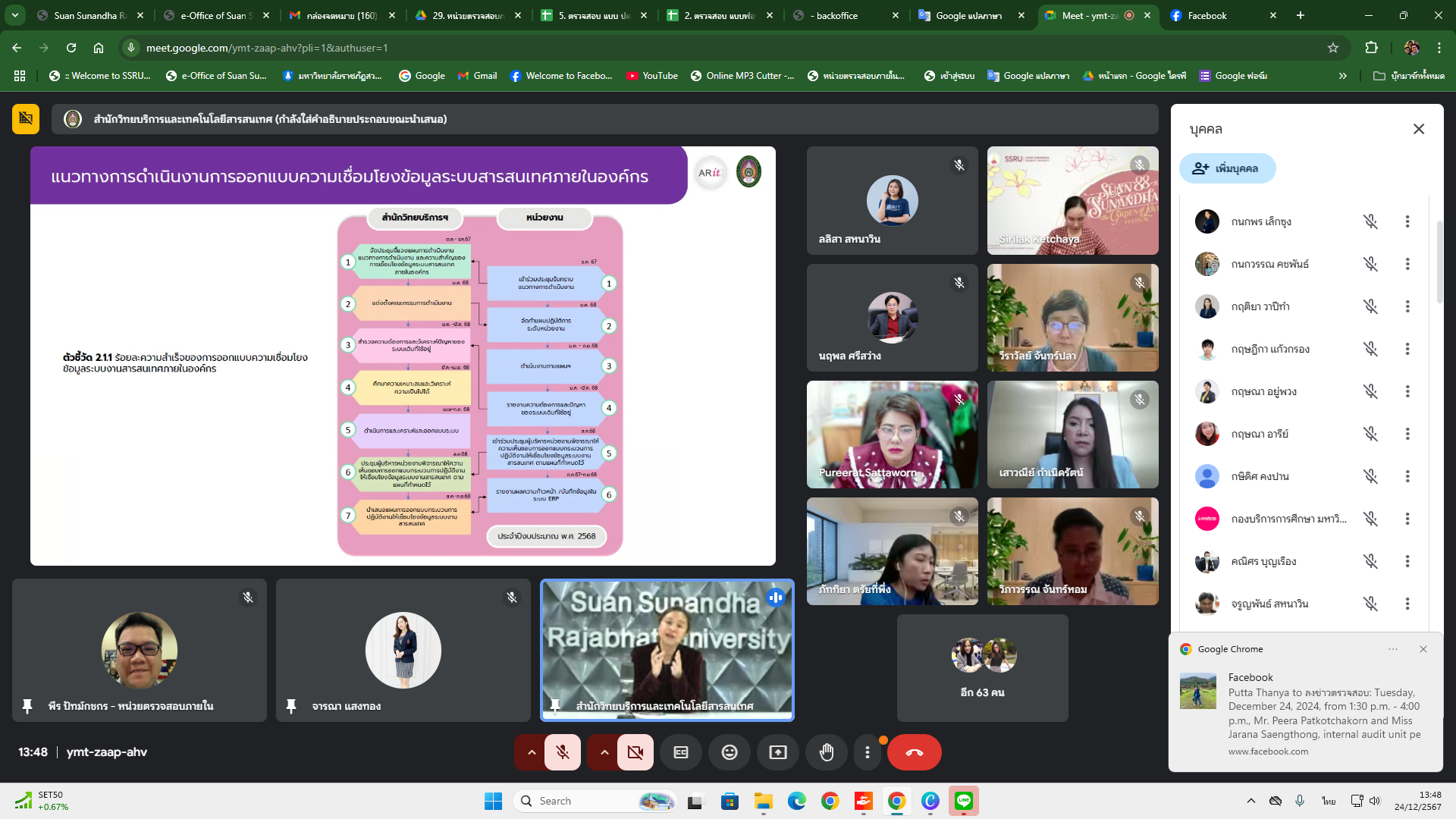Open more options three-dot menu in call bar
Screen dimensions: 1456x819
point(868,752)
